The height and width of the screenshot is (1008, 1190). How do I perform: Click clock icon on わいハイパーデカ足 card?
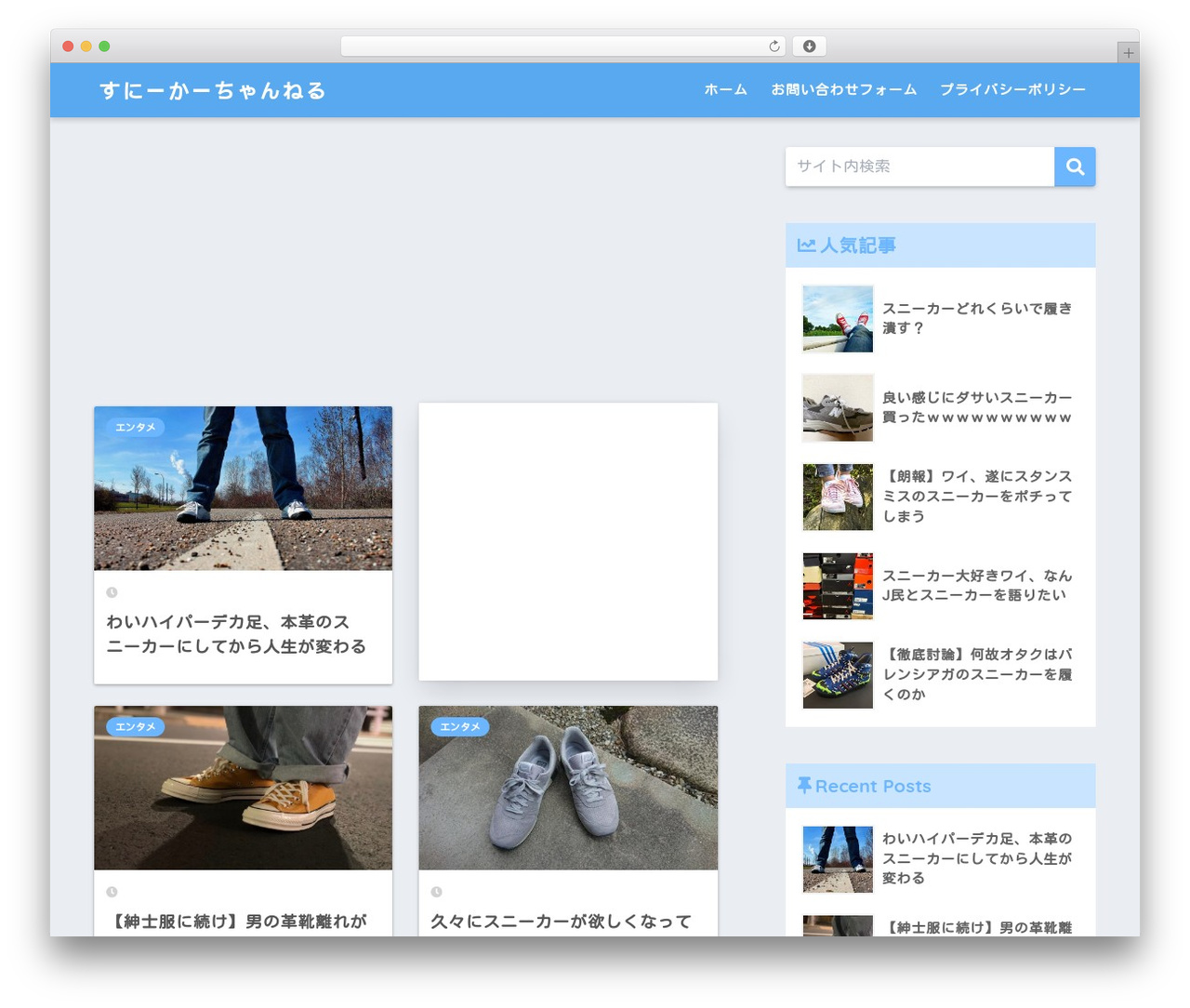point(112,592)
